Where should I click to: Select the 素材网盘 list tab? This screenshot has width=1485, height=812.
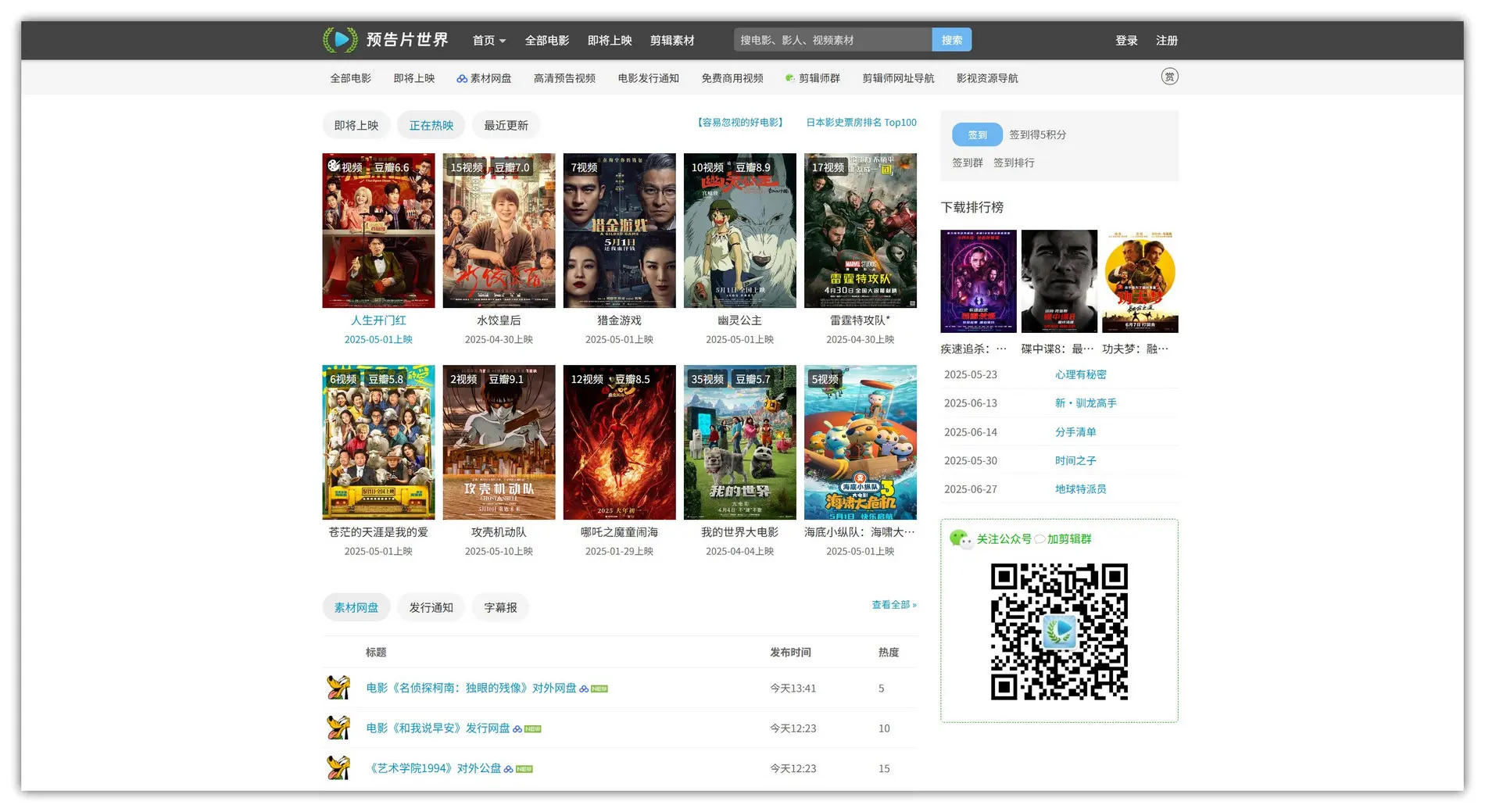pos(356,607)
